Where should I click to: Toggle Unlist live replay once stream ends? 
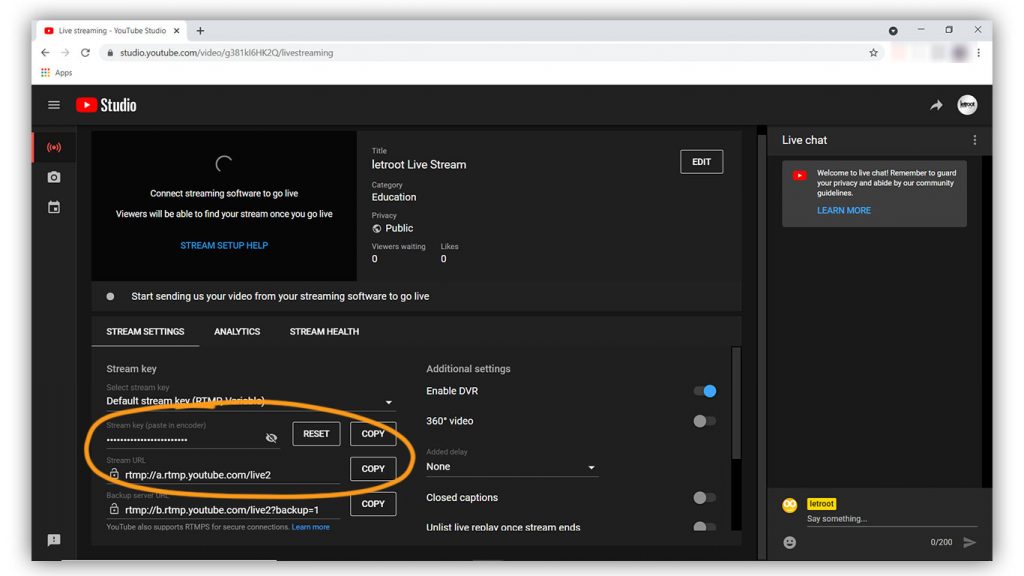pos(705,526)
